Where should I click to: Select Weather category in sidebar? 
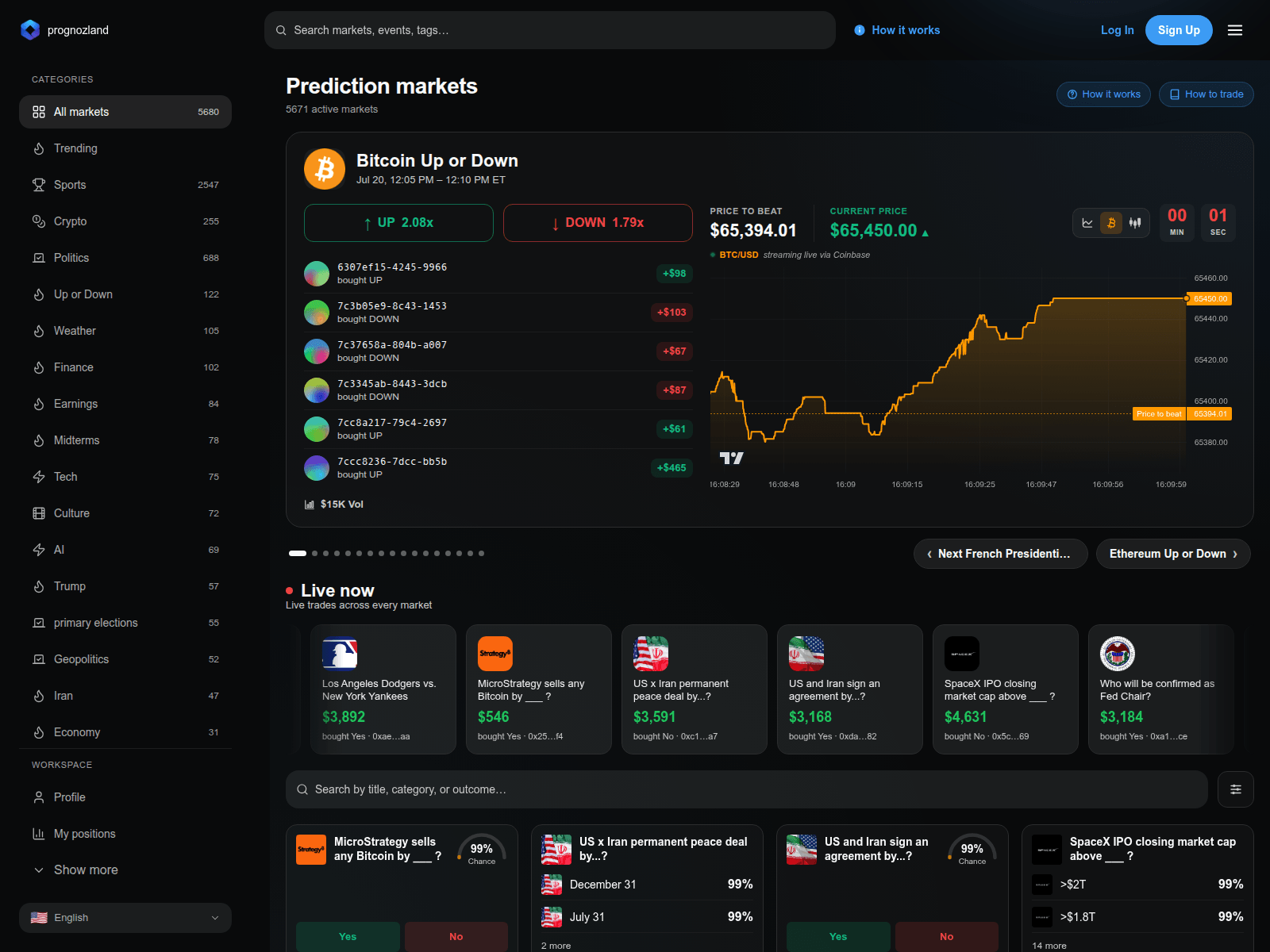point(125,331)
